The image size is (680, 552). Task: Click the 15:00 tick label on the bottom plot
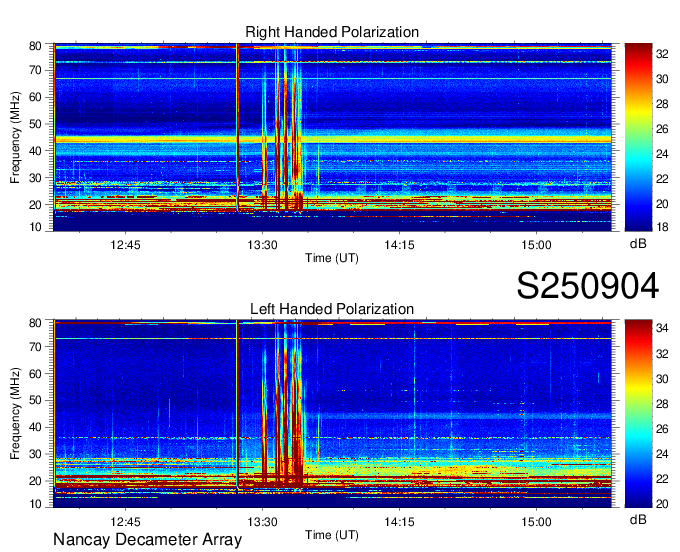[x=536, y=522]
